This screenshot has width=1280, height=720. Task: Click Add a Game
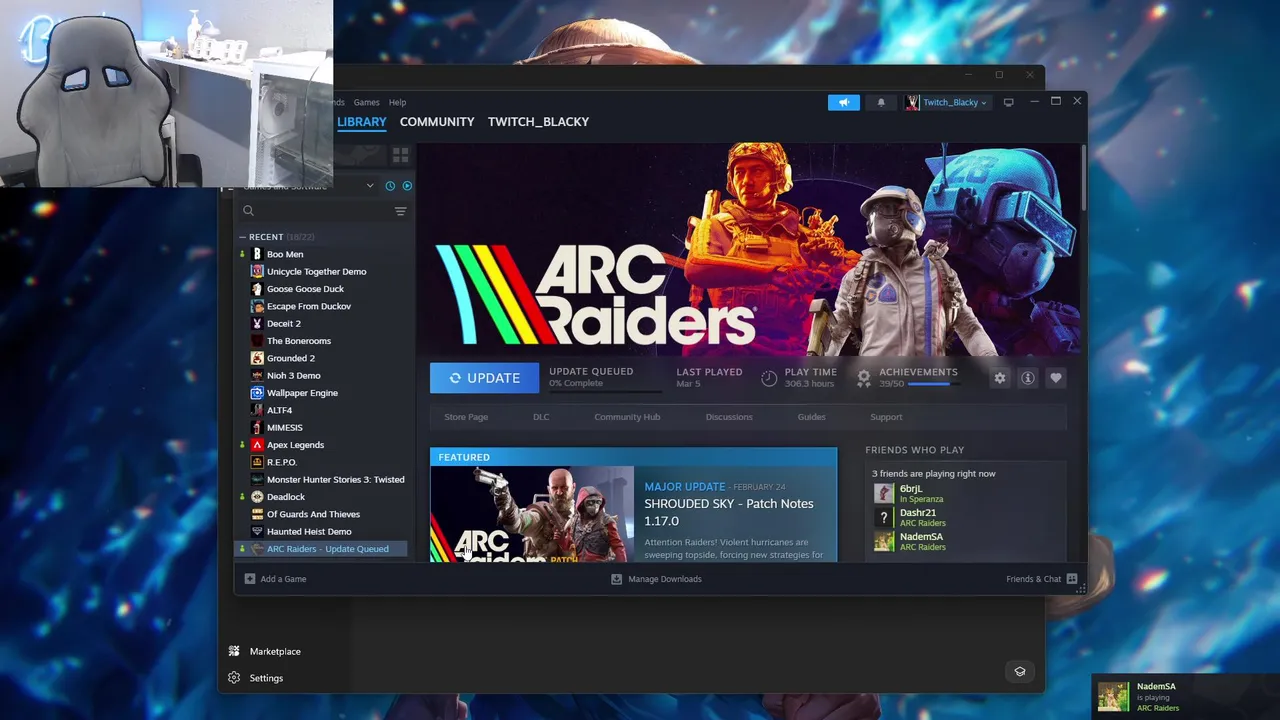pyautogui.click(x=275, y=579)
